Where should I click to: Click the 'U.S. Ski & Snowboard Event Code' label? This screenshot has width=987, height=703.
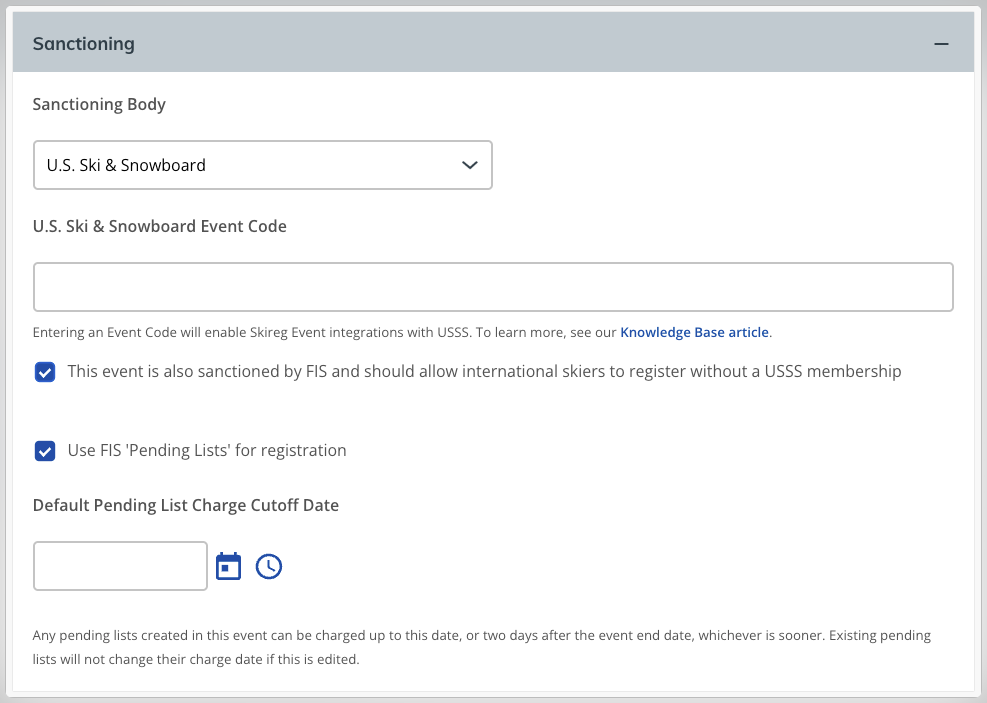(160, 226)
